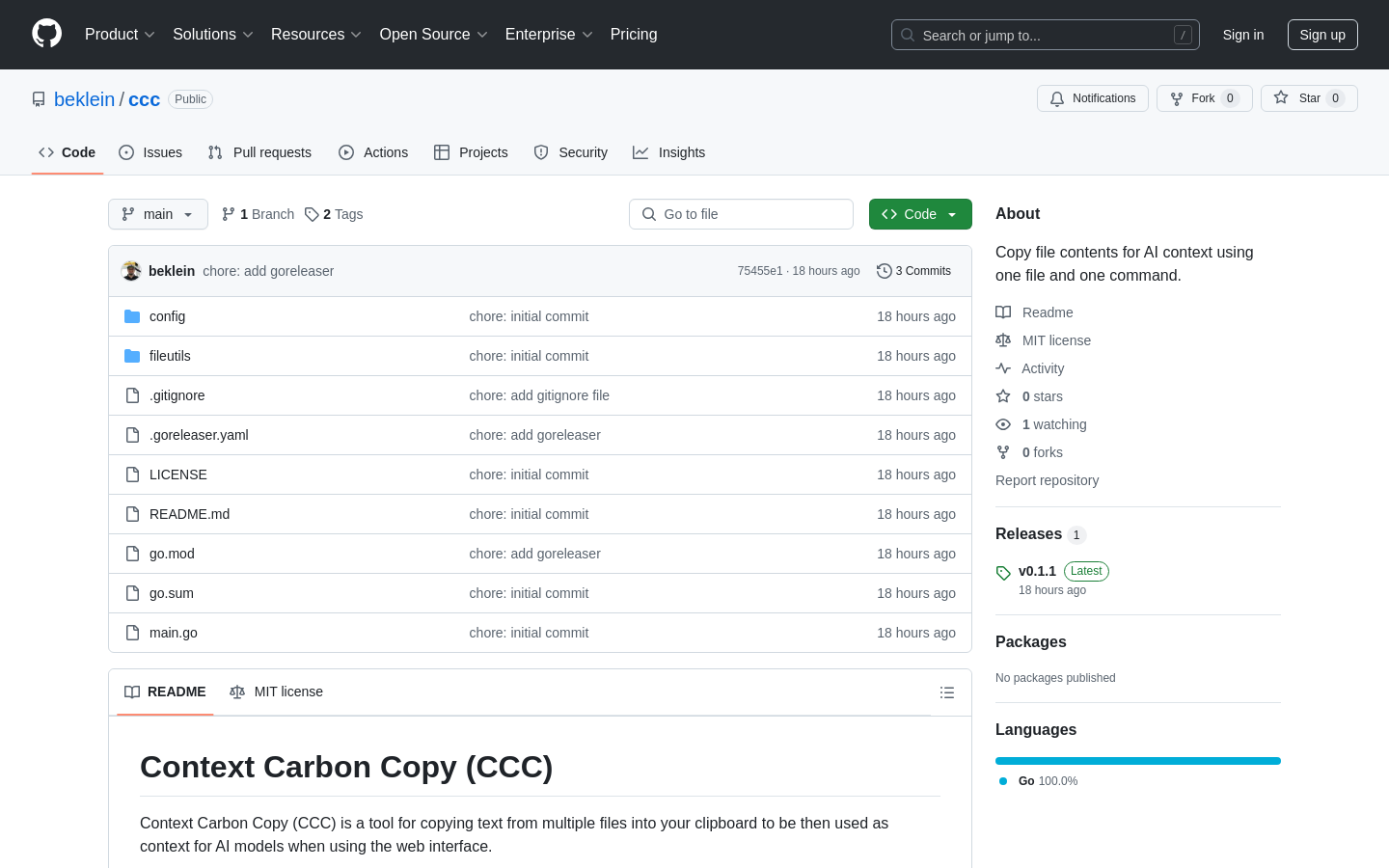Viewport: 1389px width, 868px height.
Task: Click the fileutils folder icon
Action: tap(132, 356)
